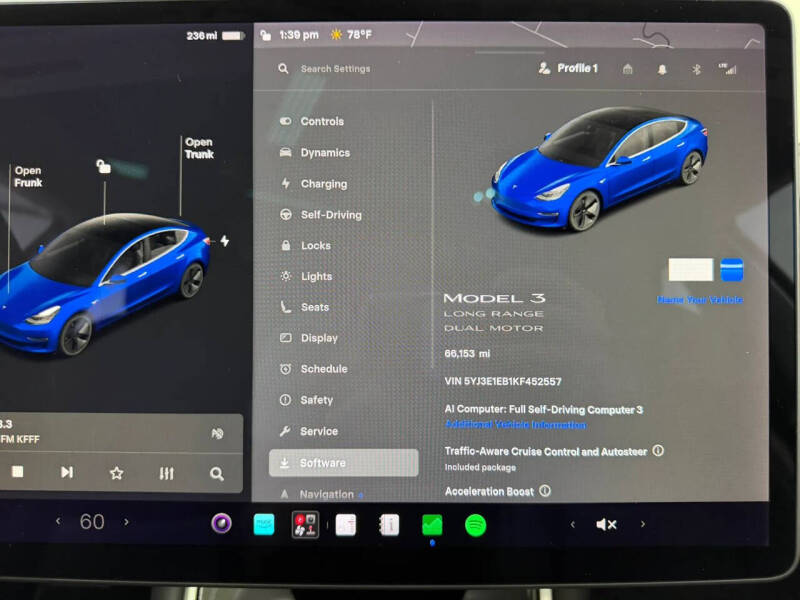Open notifications bell icon
Screen dimensions: 800x600
[x=662, y=69]
